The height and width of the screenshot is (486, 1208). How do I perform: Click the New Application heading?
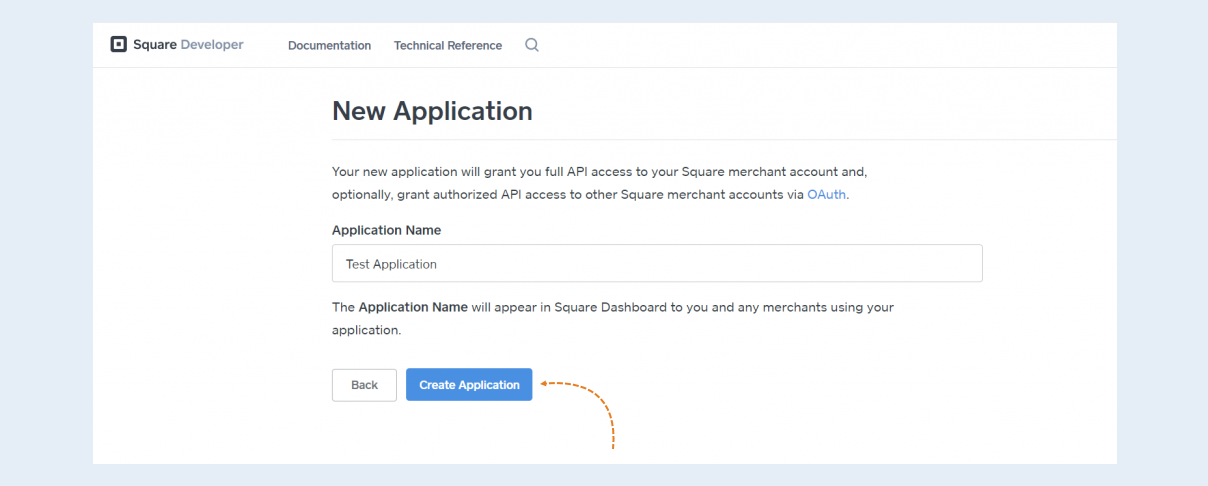click(432, 111)
